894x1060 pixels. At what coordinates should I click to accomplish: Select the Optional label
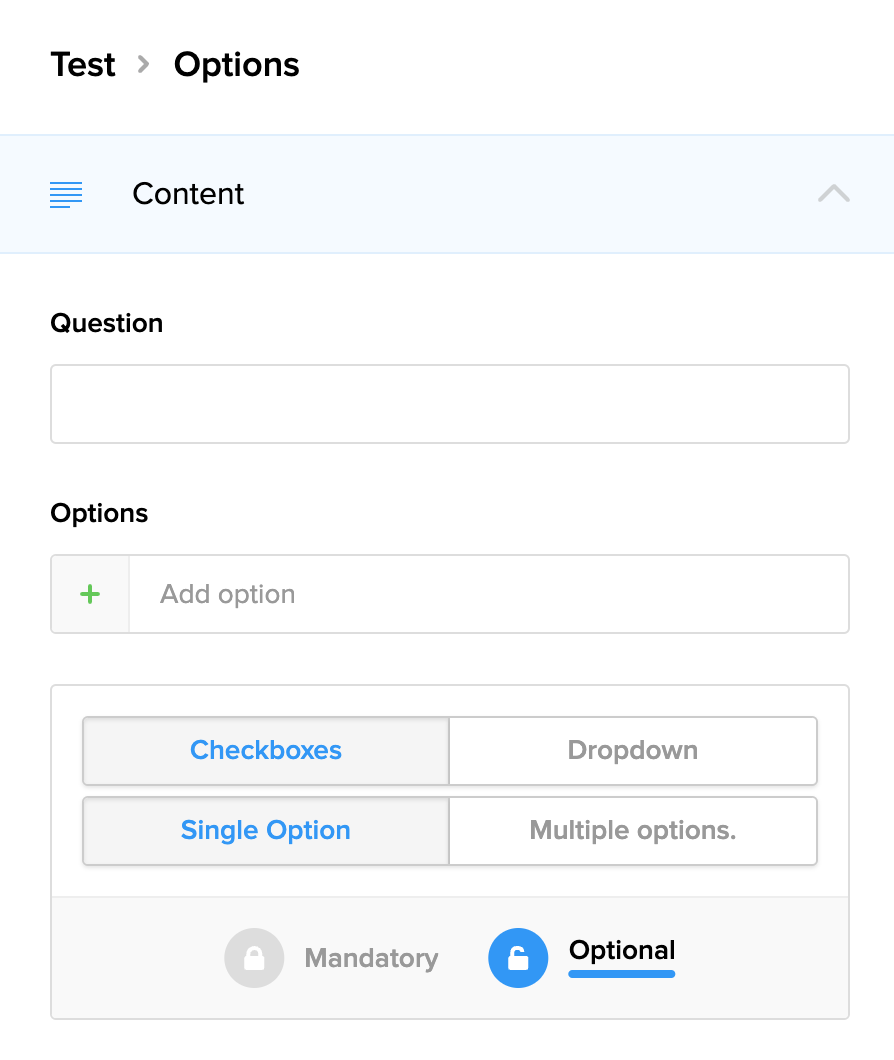tap(622, 950)
